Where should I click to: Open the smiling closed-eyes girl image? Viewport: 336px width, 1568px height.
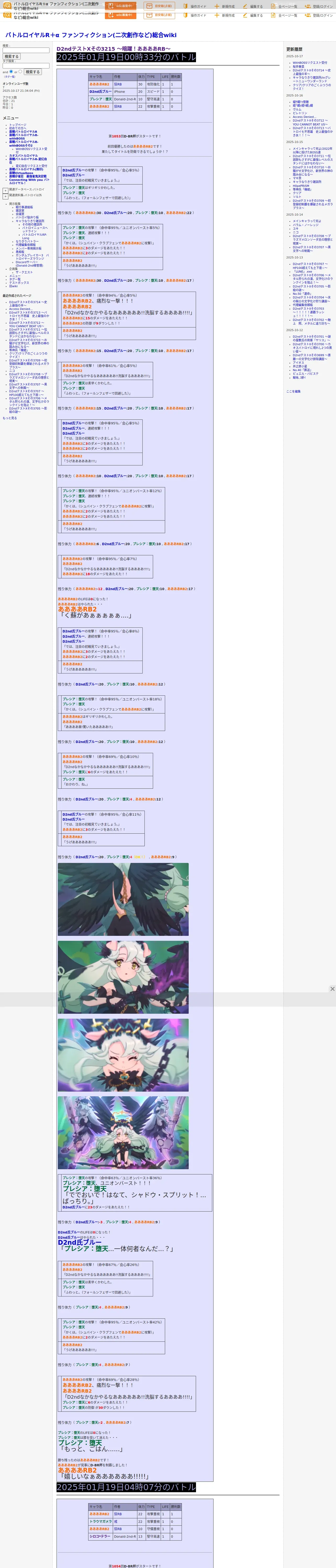tap(123, 1055)
